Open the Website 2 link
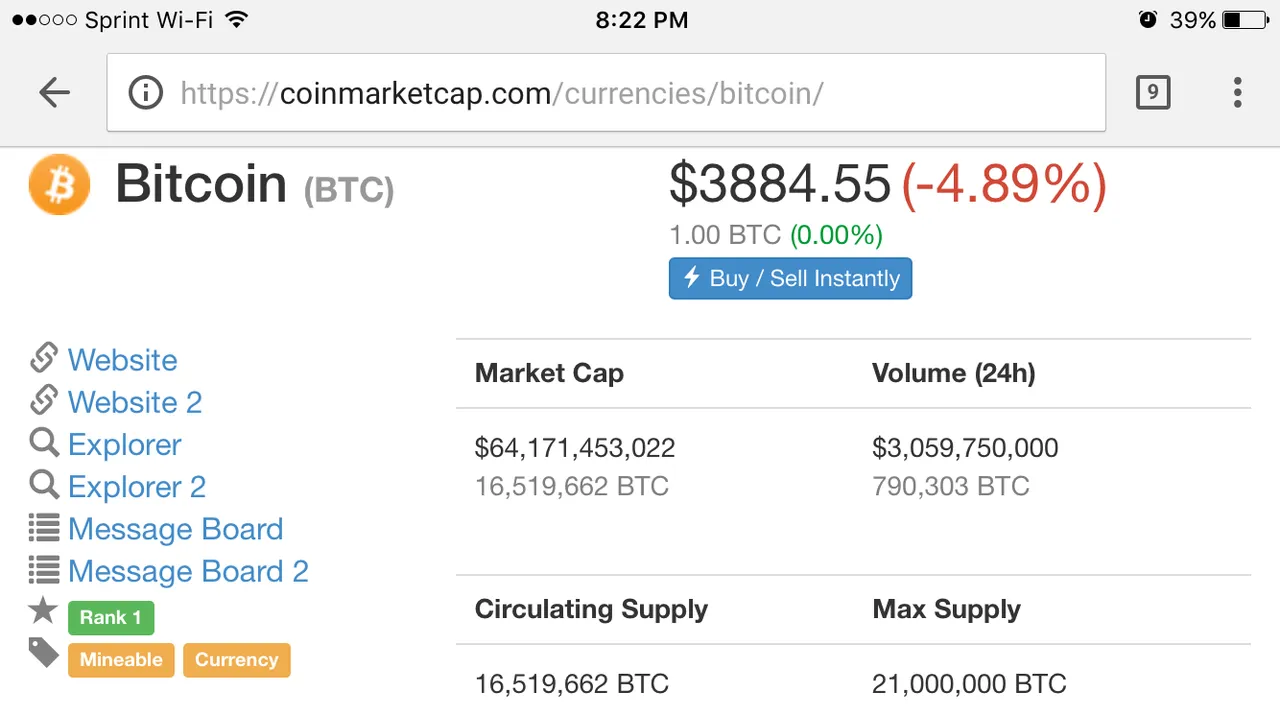Image resolution: width=1280 pixels, height=720 pixels. tap(135, 402)
